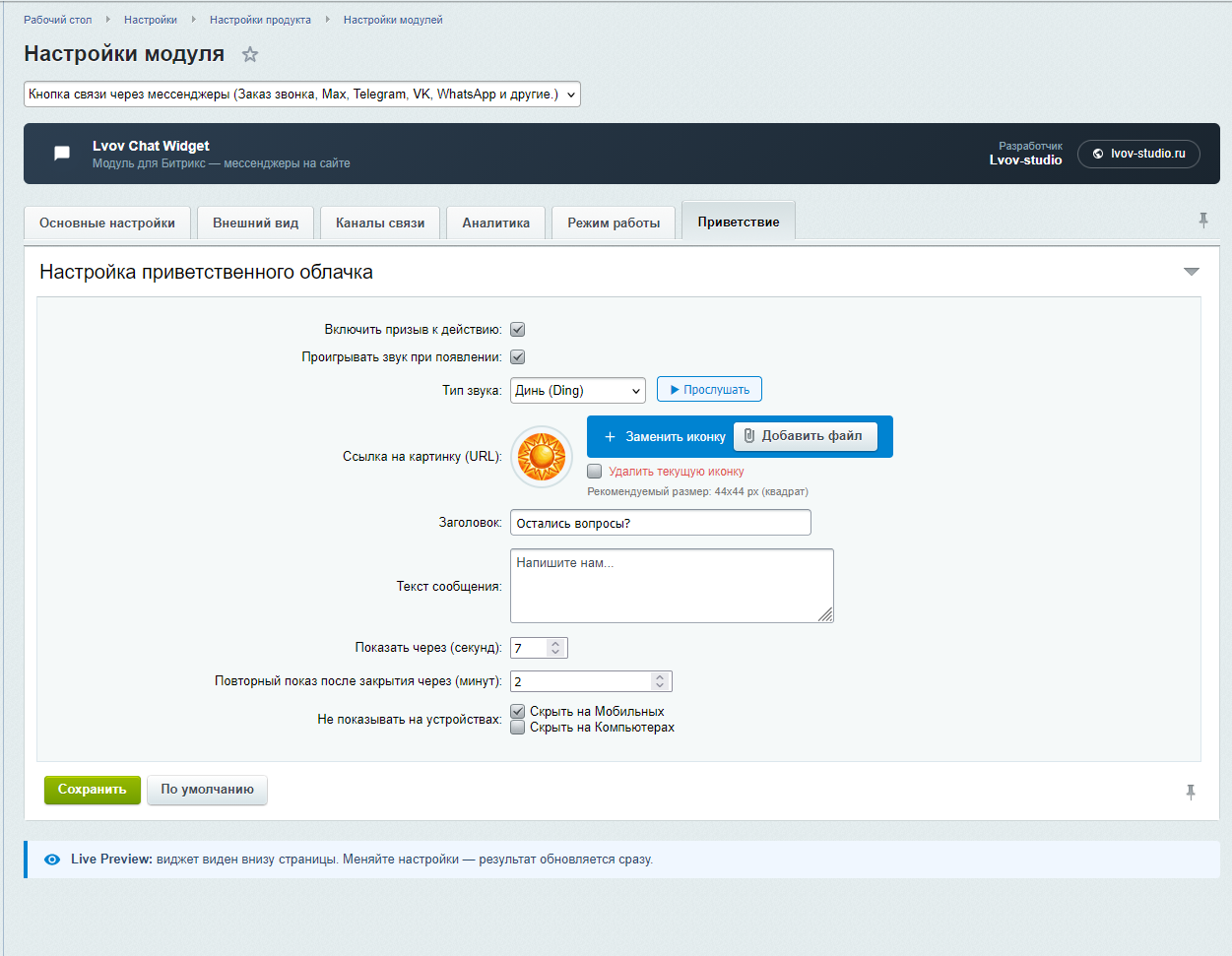Click the star to favorite this settings page
Image resolution: width=1232 pixels, height=956 pixels.
250,54
